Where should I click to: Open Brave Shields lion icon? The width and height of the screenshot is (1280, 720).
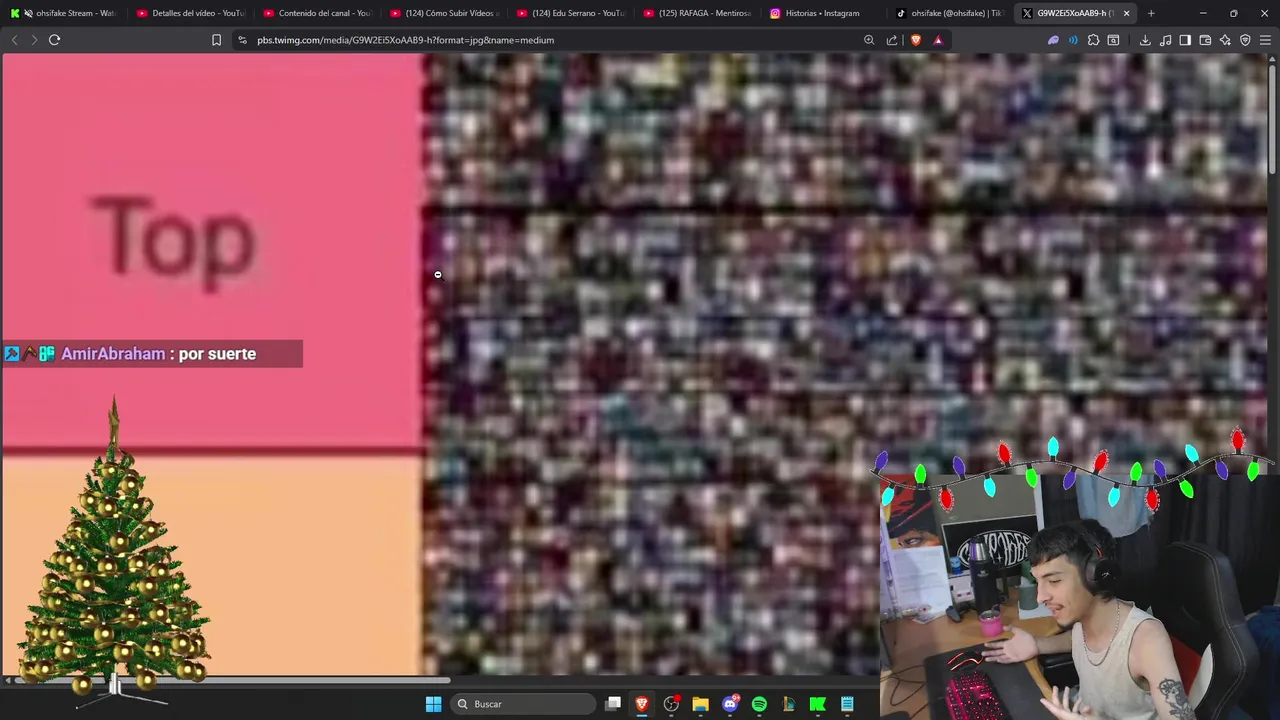(916, 40)
